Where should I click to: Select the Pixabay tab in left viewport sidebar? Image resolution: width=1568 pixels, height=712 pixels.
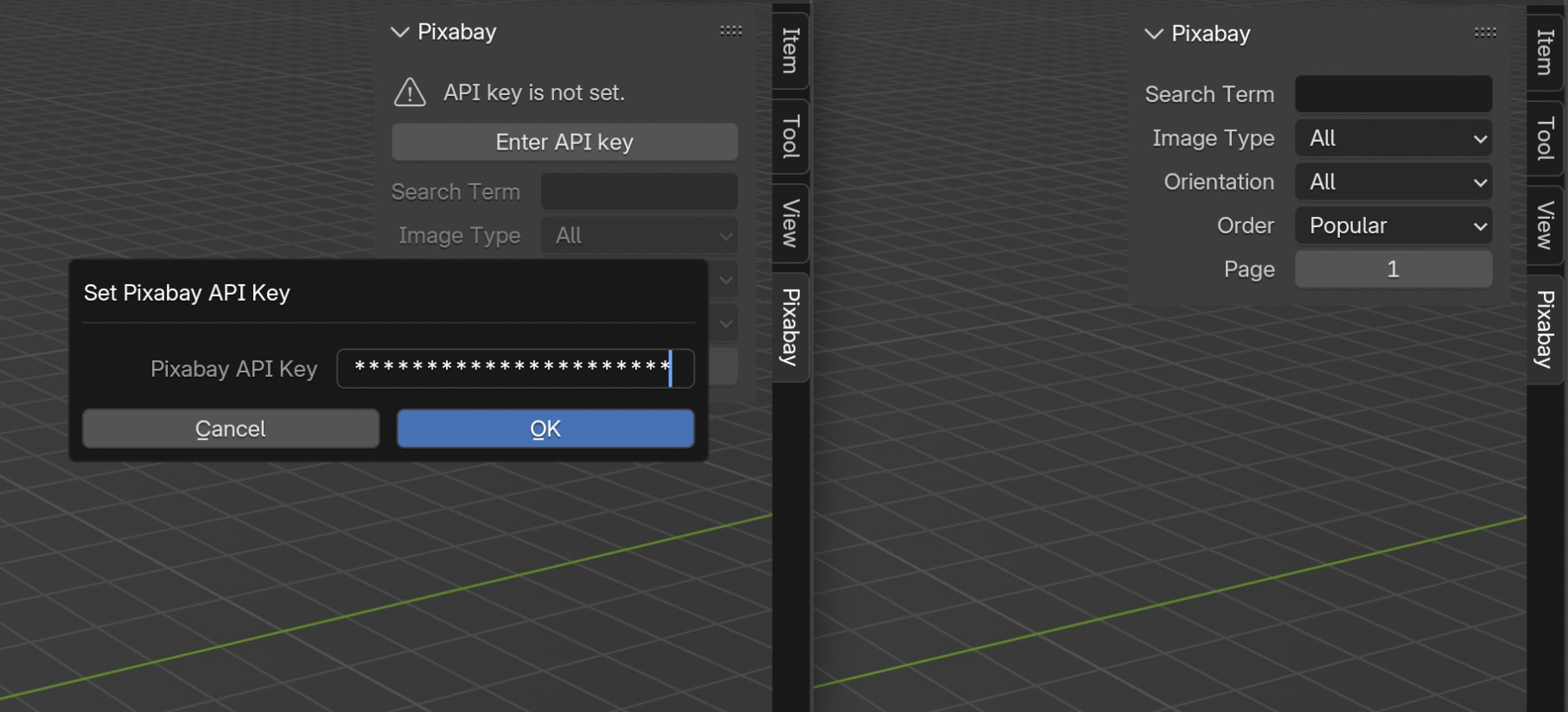tap(790, 327)
